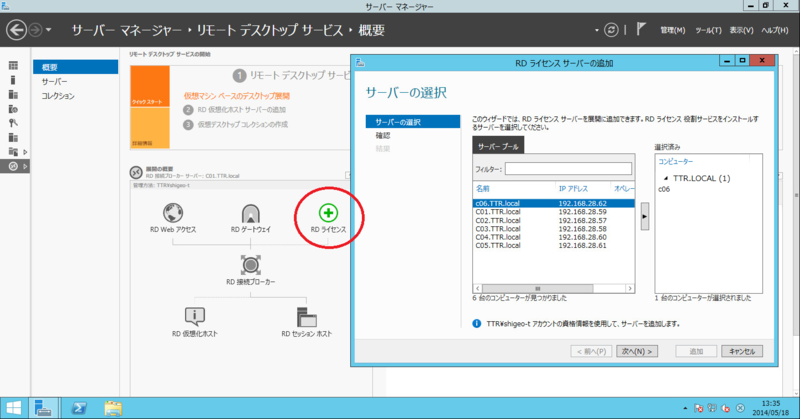
Task: Click the forward navigation arrow
Action: point(35,30)
